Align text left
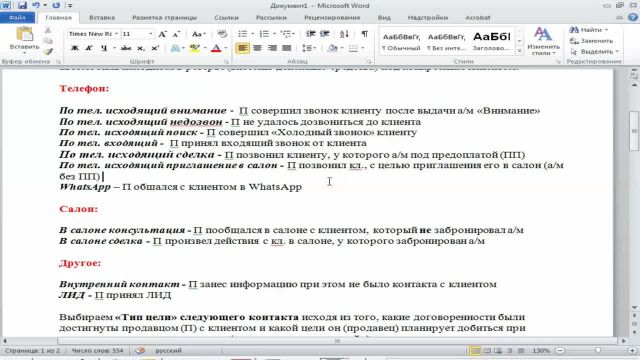Viewport: 640px width, 360px height. pyautogui.click(x=242, y=48)
